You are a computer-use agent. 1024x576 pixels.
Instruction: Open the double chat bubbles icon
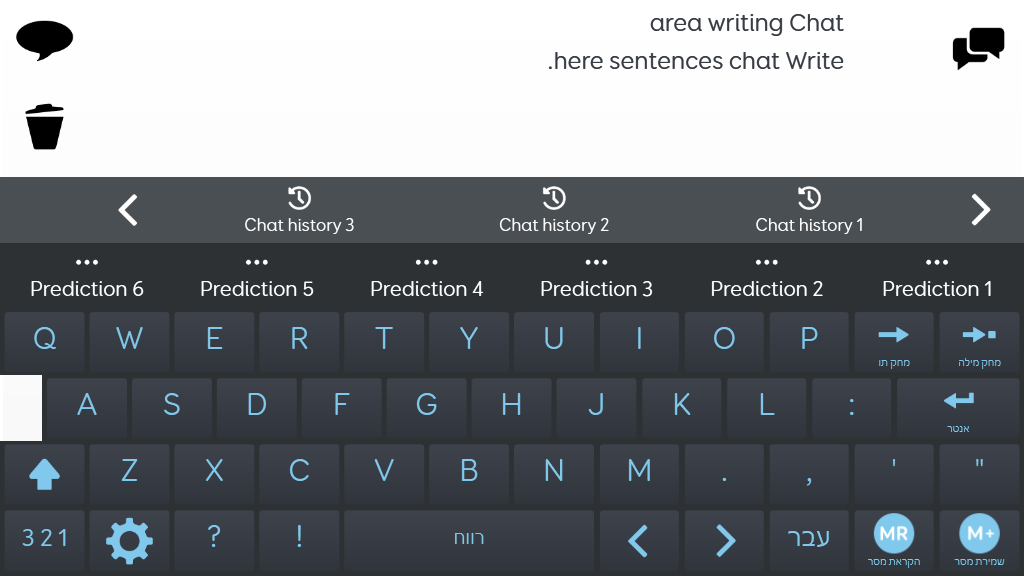pos(978,48)
